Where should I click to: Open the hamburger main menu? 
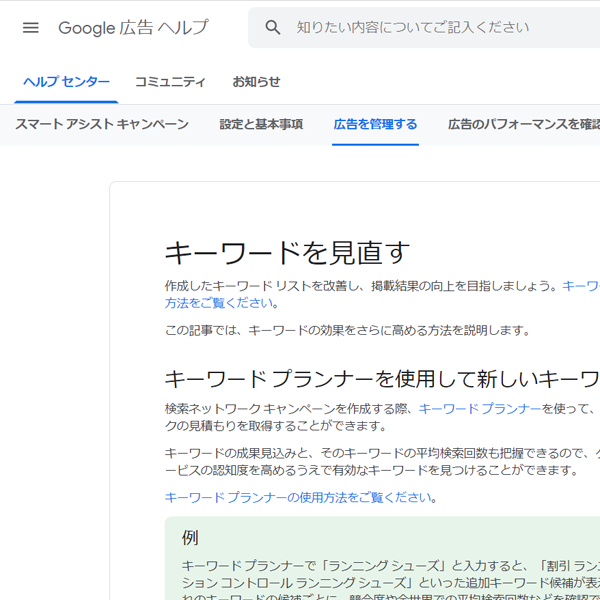click(x=31, y=28)
